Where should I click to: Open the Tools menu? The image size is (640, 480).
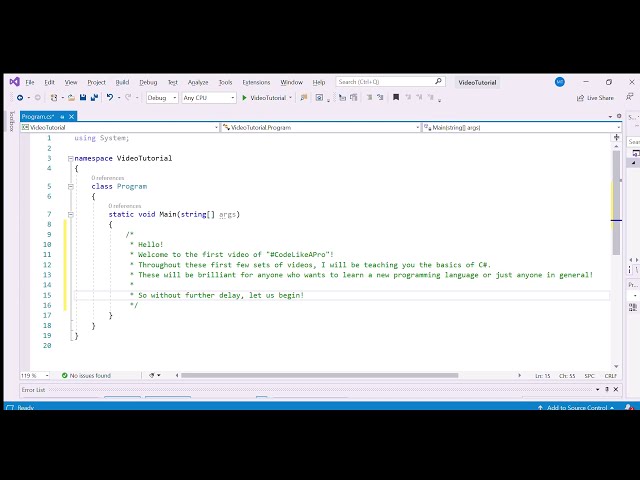(x=225, y=82)
